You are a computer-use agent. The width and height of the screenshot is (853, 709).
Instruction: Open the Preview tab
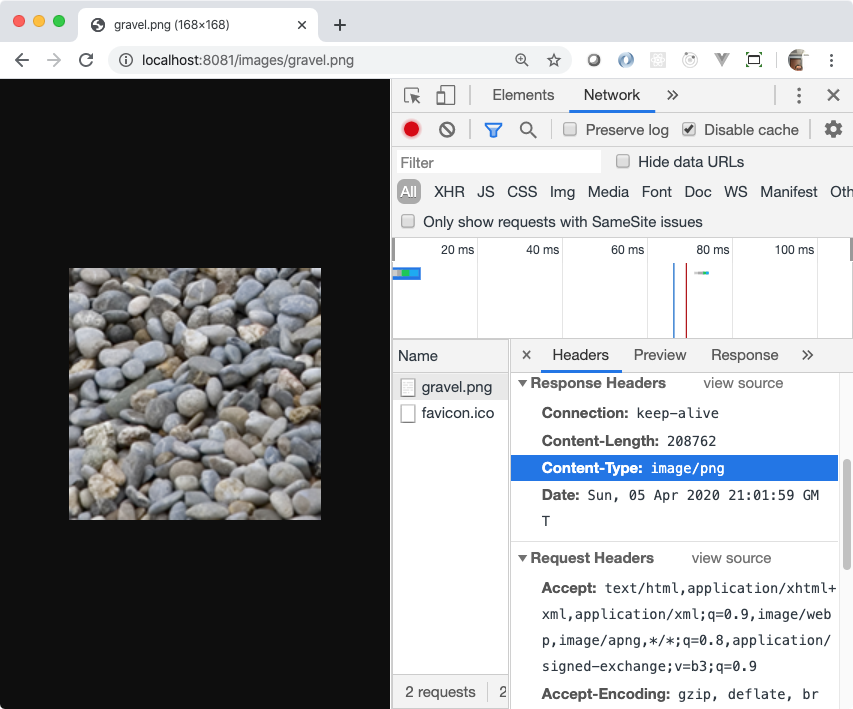[x=660, y=355]
